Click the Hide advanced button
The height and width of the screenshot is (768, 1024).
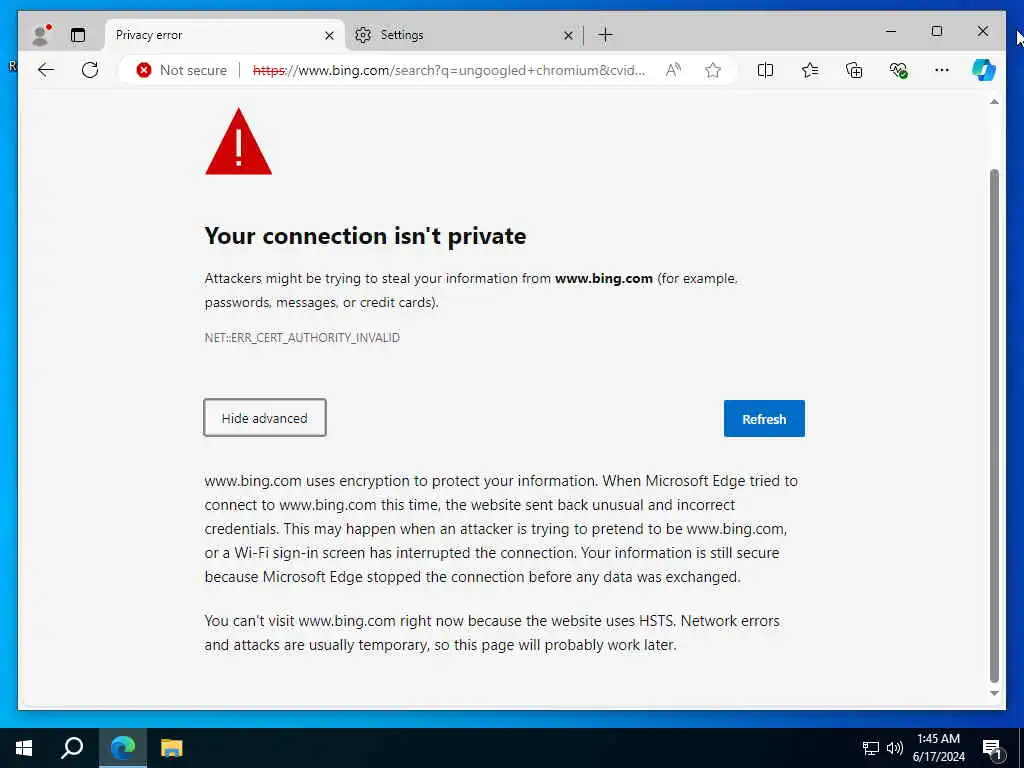[264, 418]
